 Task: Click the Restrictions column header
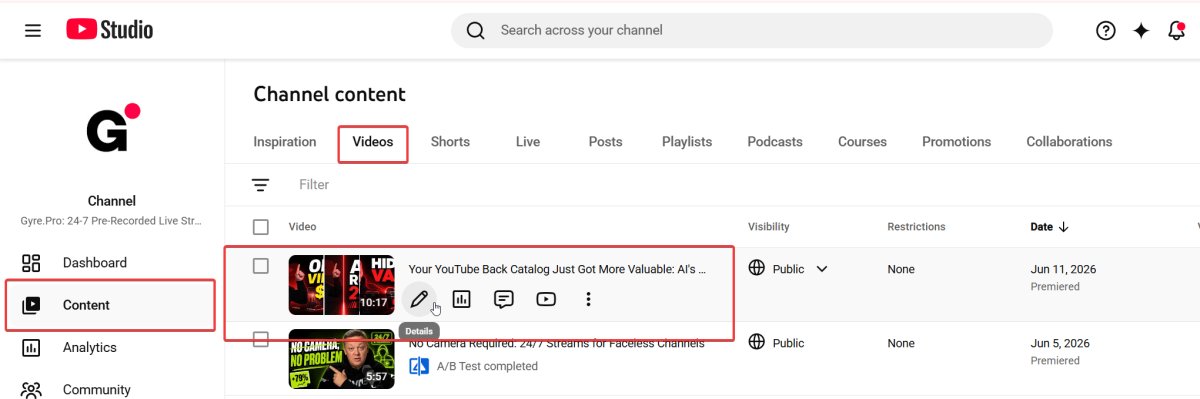(916, 227)
